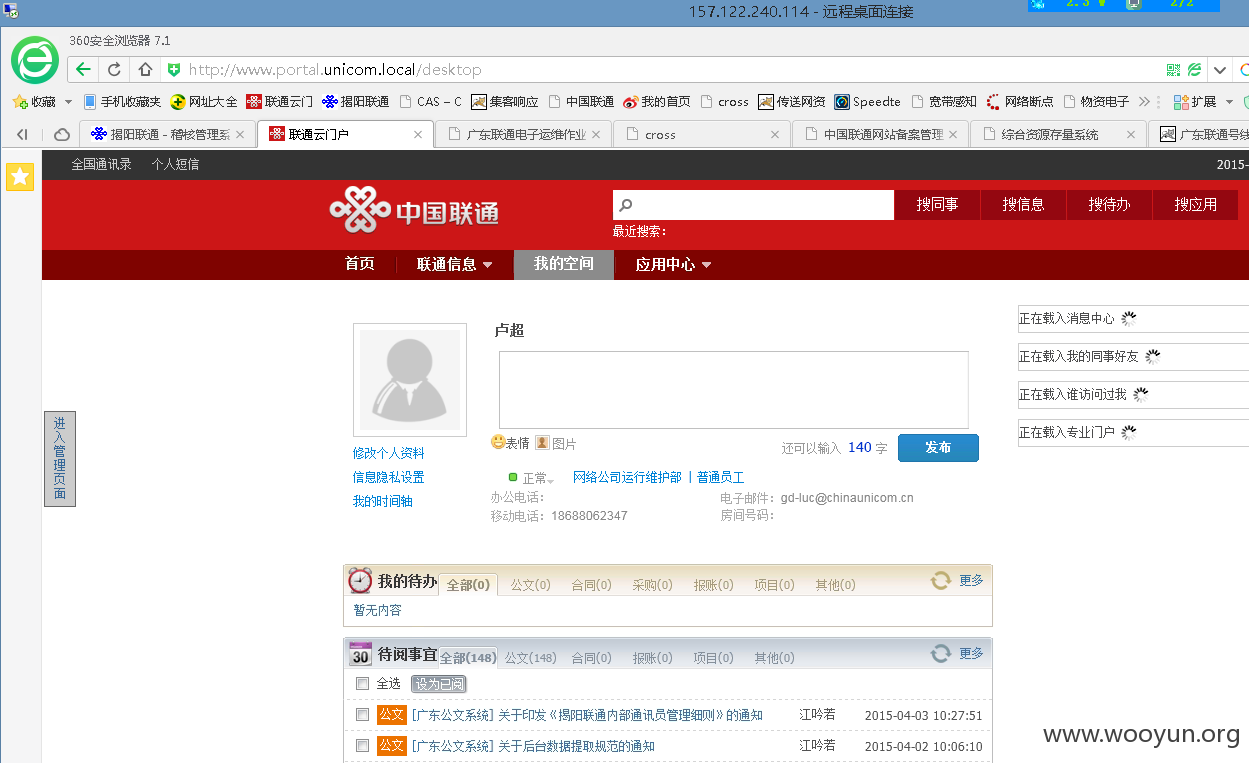
Task: Switch to the 综合资源存量系统 tab
Action: (x=1058, y=134)
